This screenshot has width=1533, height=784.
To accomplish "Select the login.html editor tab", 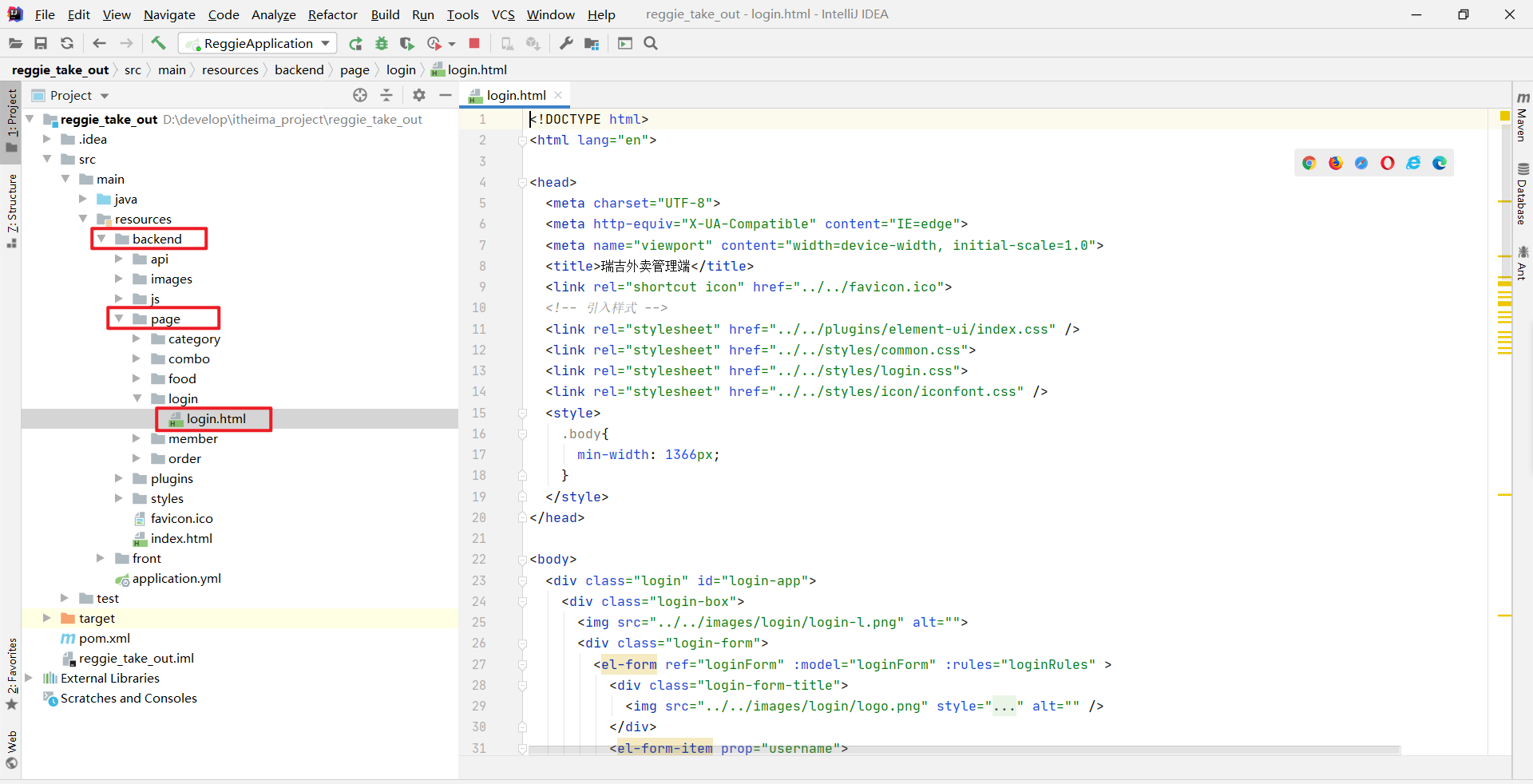I will pos(516,95).
